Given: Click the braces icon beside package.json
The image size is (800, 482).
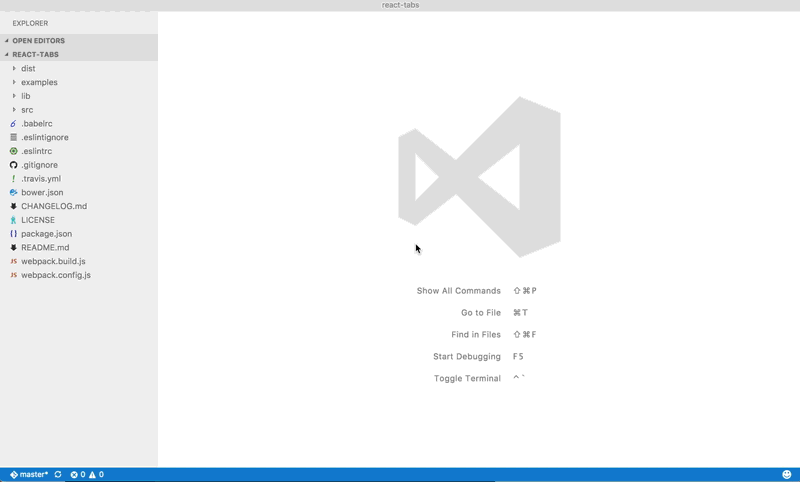Looking at the screenshot, I should coord(13,234).
